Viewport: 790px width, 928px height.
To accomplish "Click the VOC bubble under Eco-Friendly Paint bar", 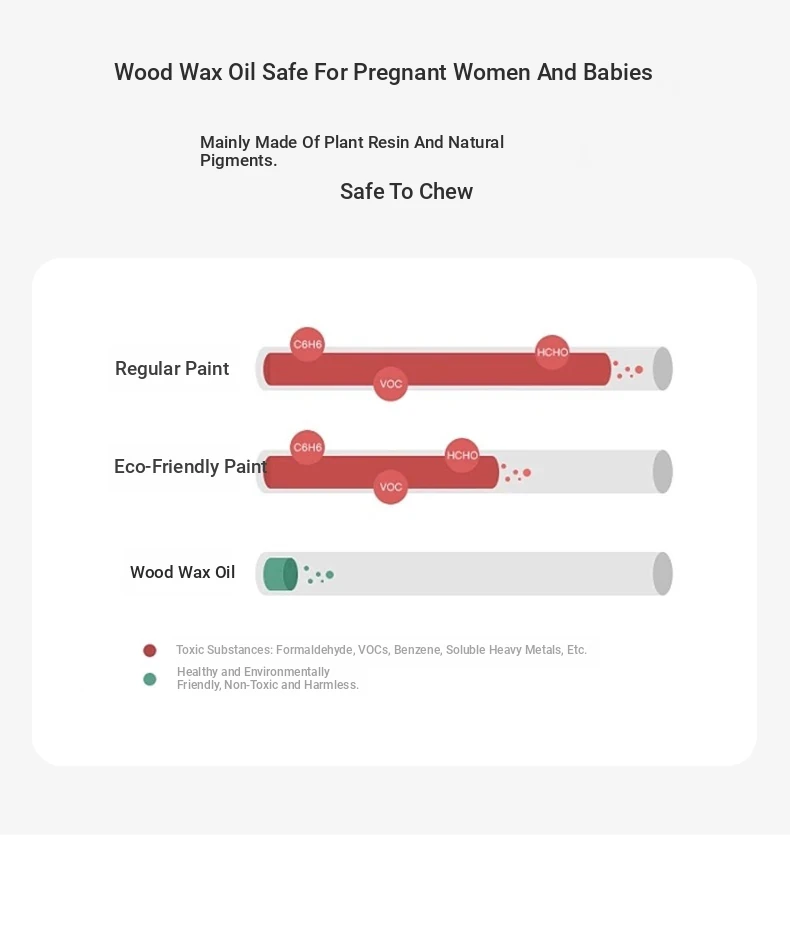I will [390, 487].
